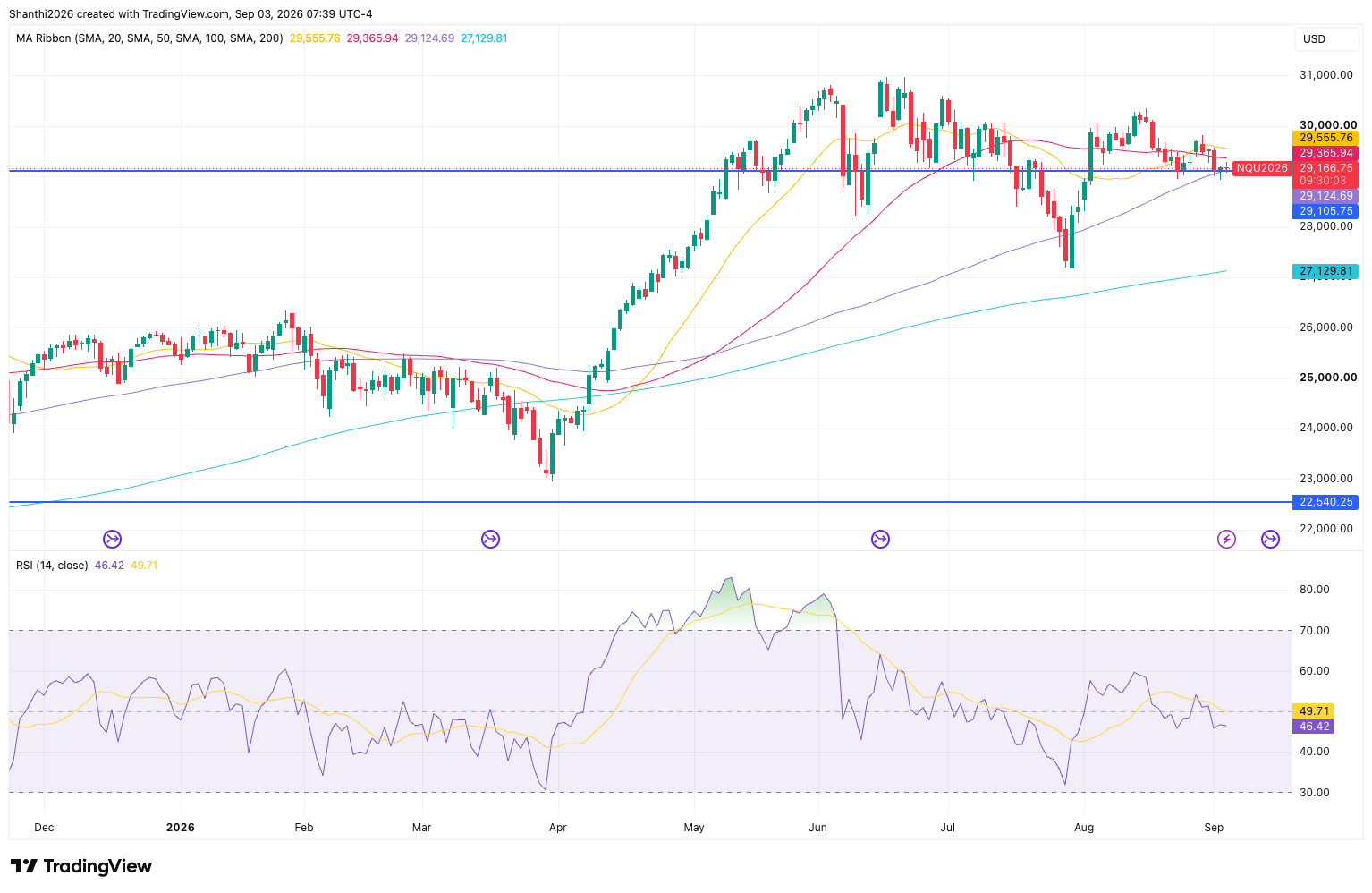The height and width of the screenshot is (893, 1372).
Task: Click the purple 29,124.69 price axis label
Action: (1325, 196)
